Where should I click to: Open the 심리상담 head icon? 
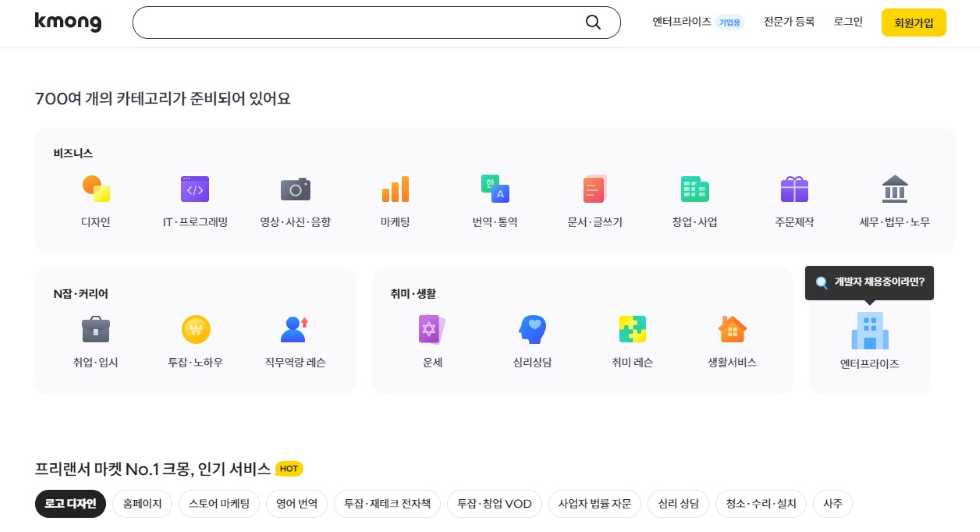[x=532, y=329]
